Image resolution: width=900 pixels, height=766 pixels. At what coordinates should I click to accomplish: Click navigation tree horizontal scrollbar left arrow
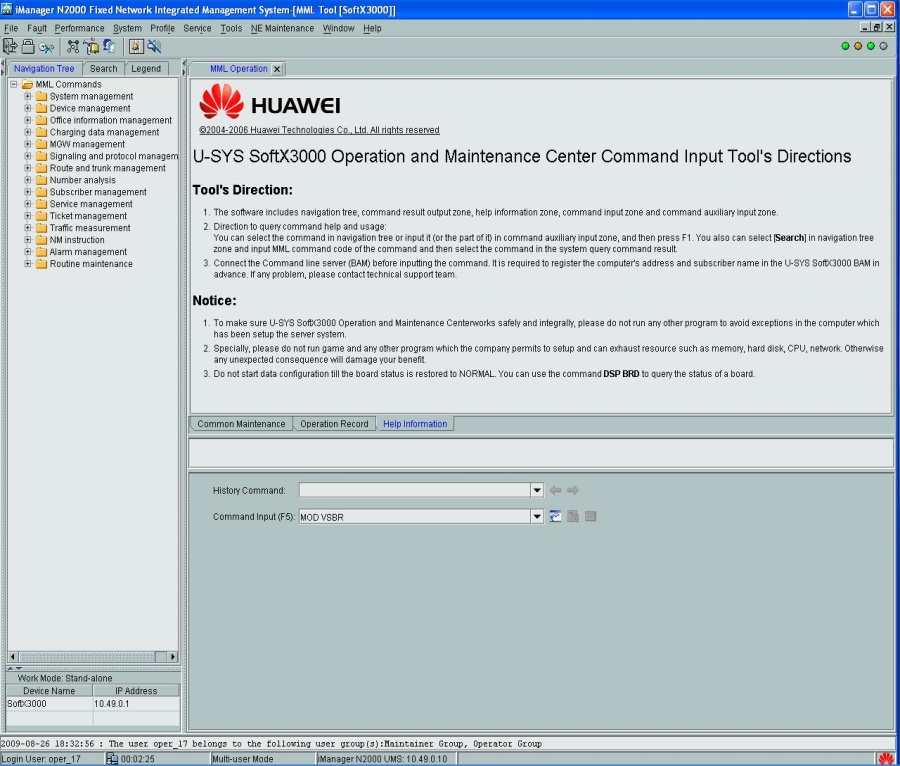[x=13, y=656]
